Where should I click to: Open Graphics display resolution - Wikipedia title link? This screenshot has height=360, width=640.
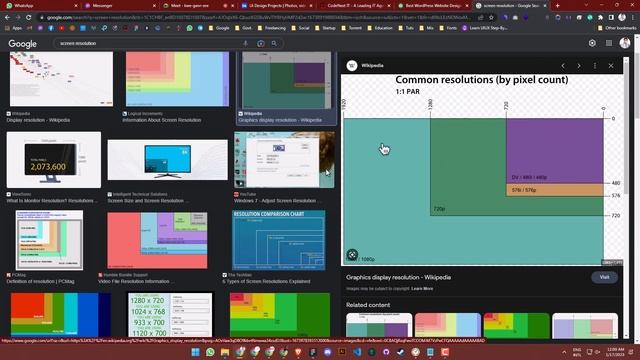(x=398, y=277)
